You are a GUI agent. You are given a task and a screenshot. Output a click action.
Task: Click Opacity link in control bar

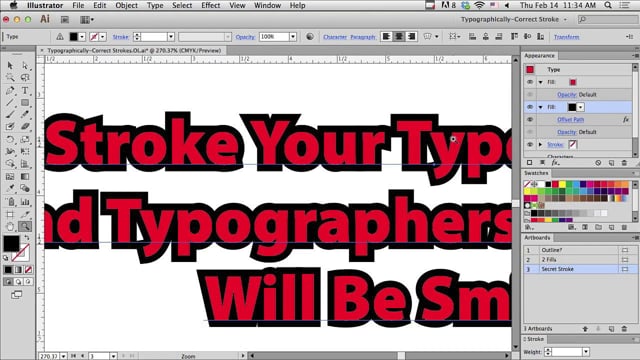[x=245, y=37]
